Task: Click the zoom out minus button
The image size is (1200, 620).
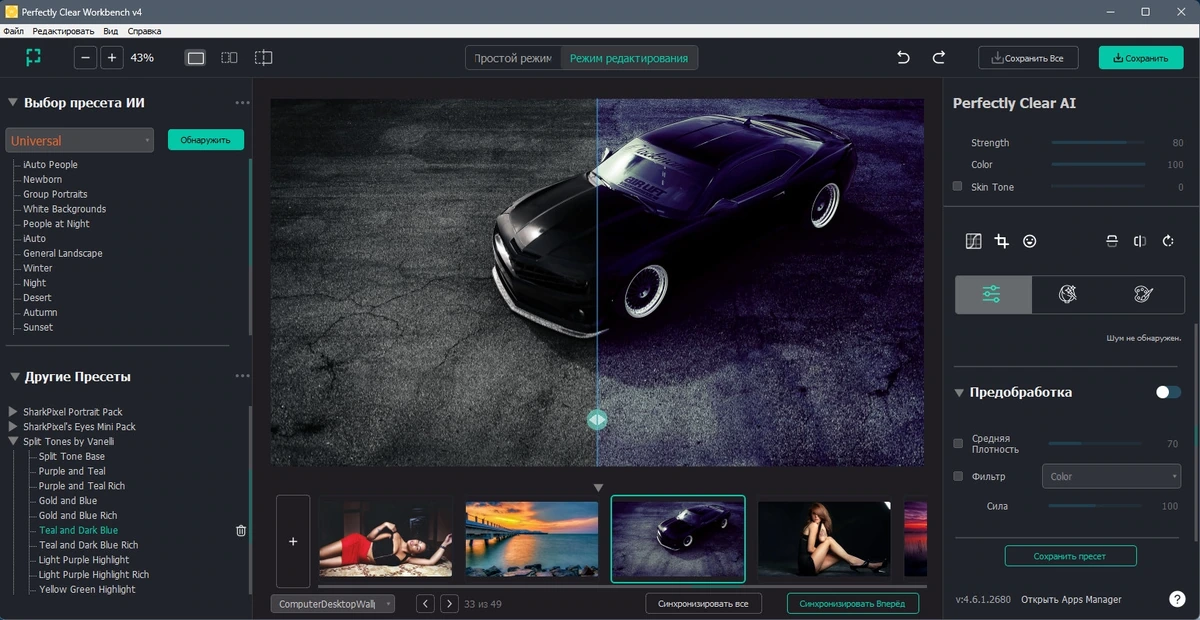Action: click(86, 58)
